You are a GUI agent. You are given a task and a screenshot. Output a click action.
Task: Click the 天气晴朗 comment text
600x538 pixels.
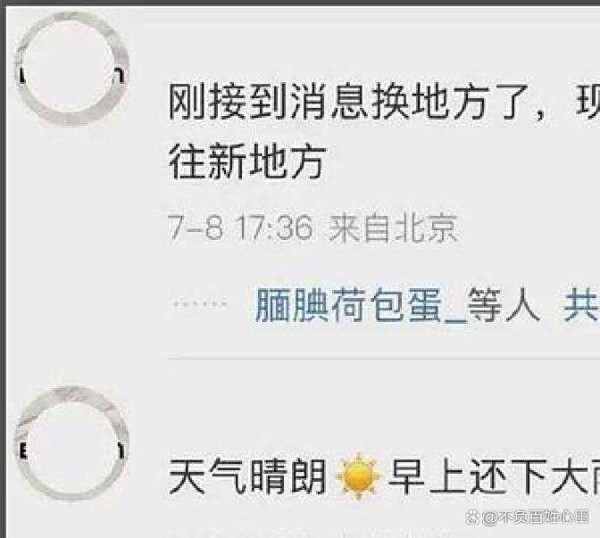tap(247, 477)
